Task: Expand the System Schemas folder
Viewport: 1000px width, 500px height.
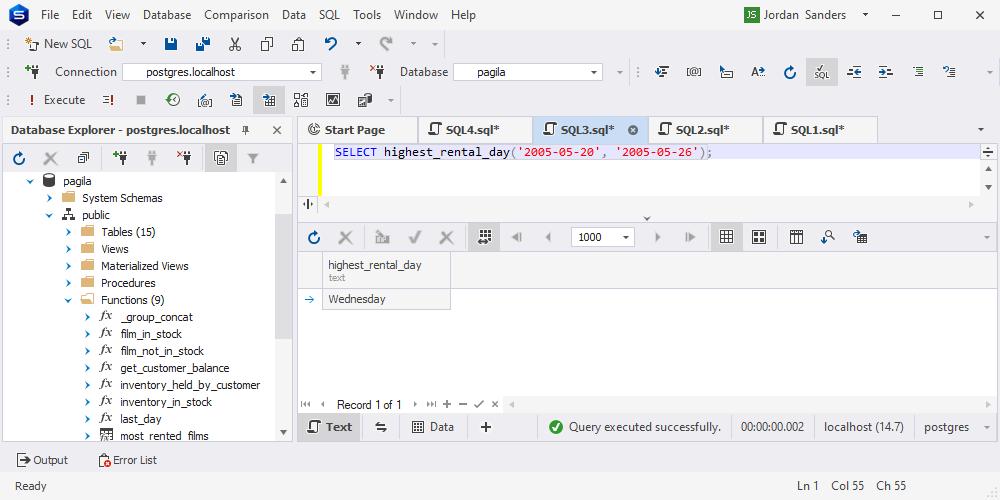Action: tap(49, 198)
